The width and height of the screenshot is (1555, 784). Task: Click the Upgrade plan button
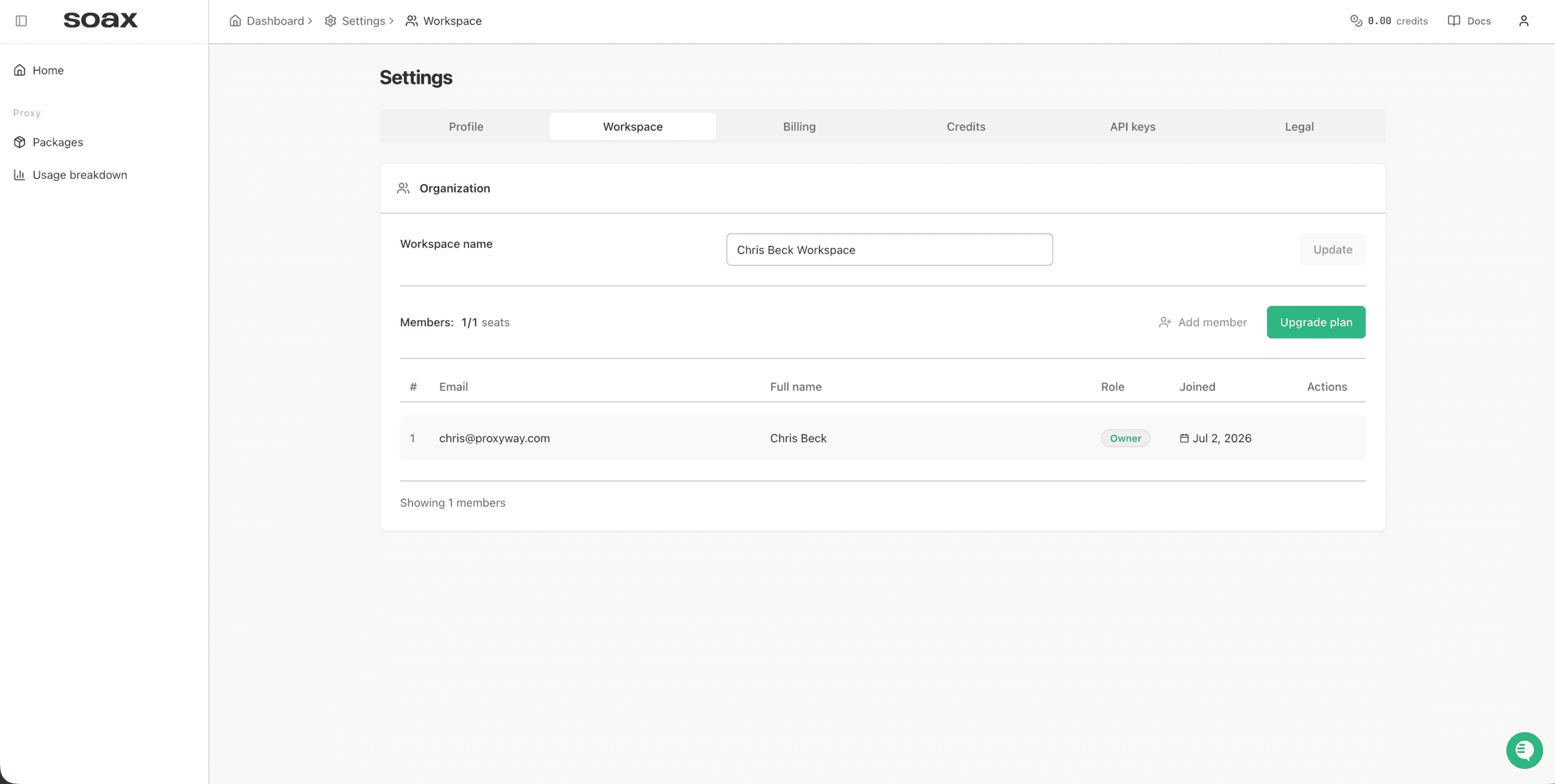coord(1316,322)
